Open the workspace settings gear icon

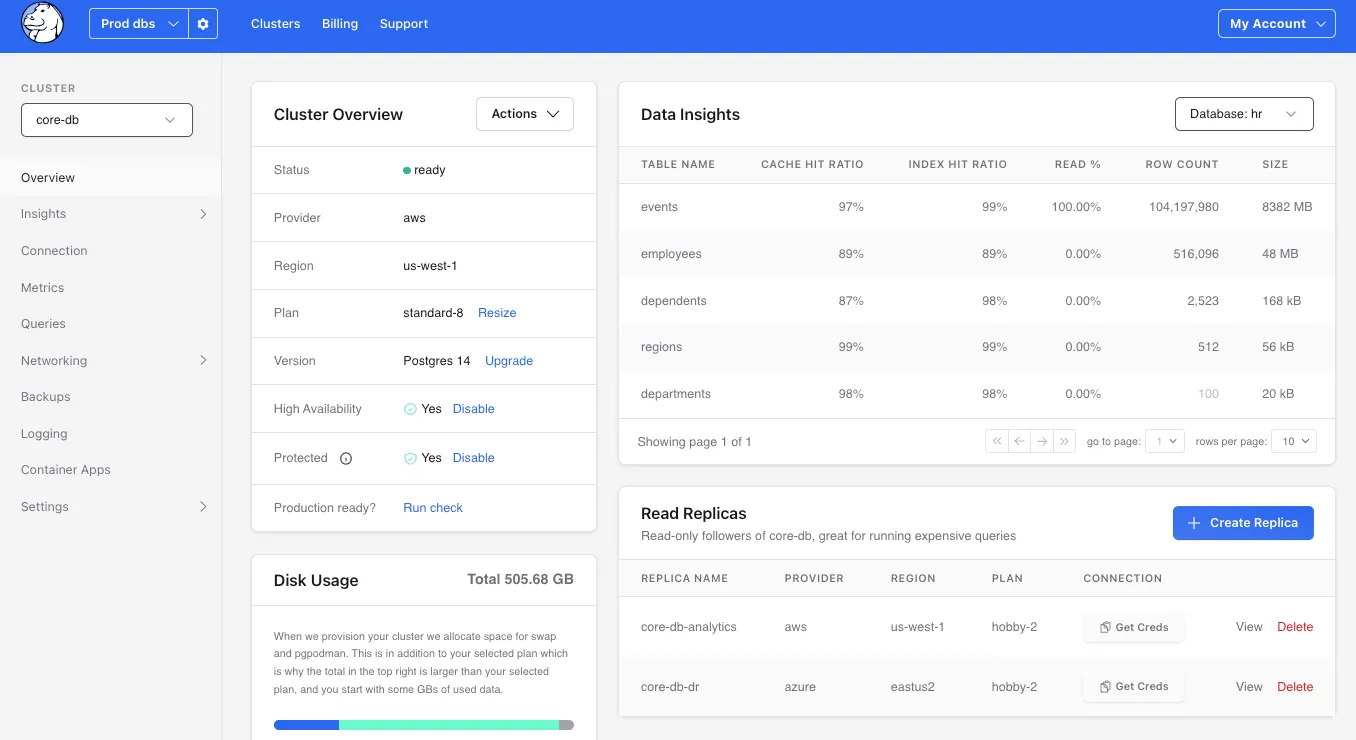coord(203,23)
